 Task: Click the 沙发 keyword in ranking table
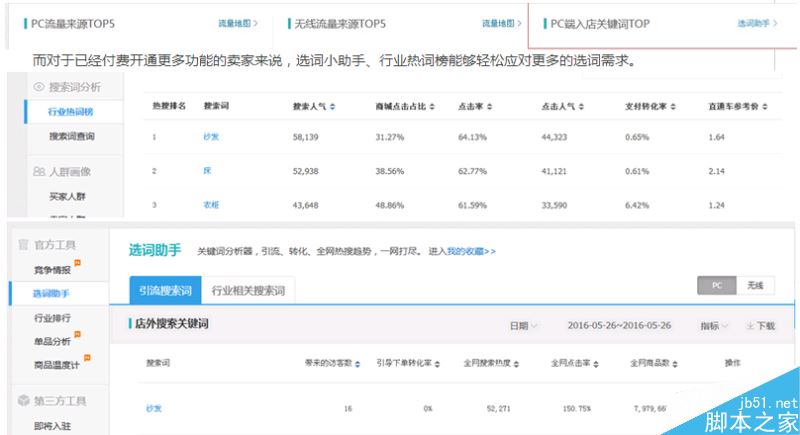[209, 137]
